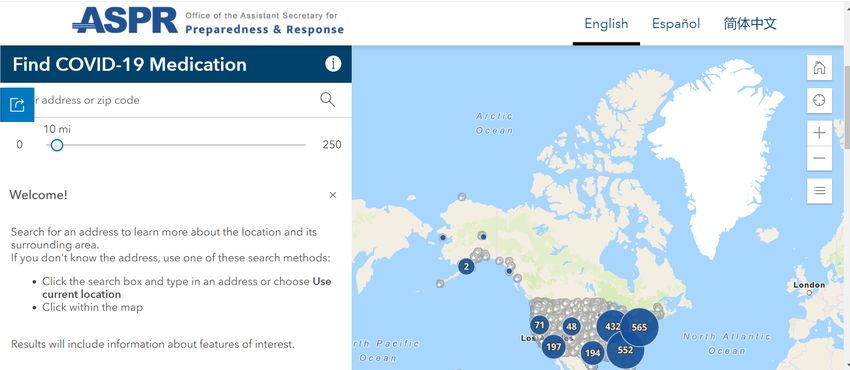Zoom in using the plus icon
Image resolution: width=850 pixels, height=370 pixels.
[x=819, y=133]
